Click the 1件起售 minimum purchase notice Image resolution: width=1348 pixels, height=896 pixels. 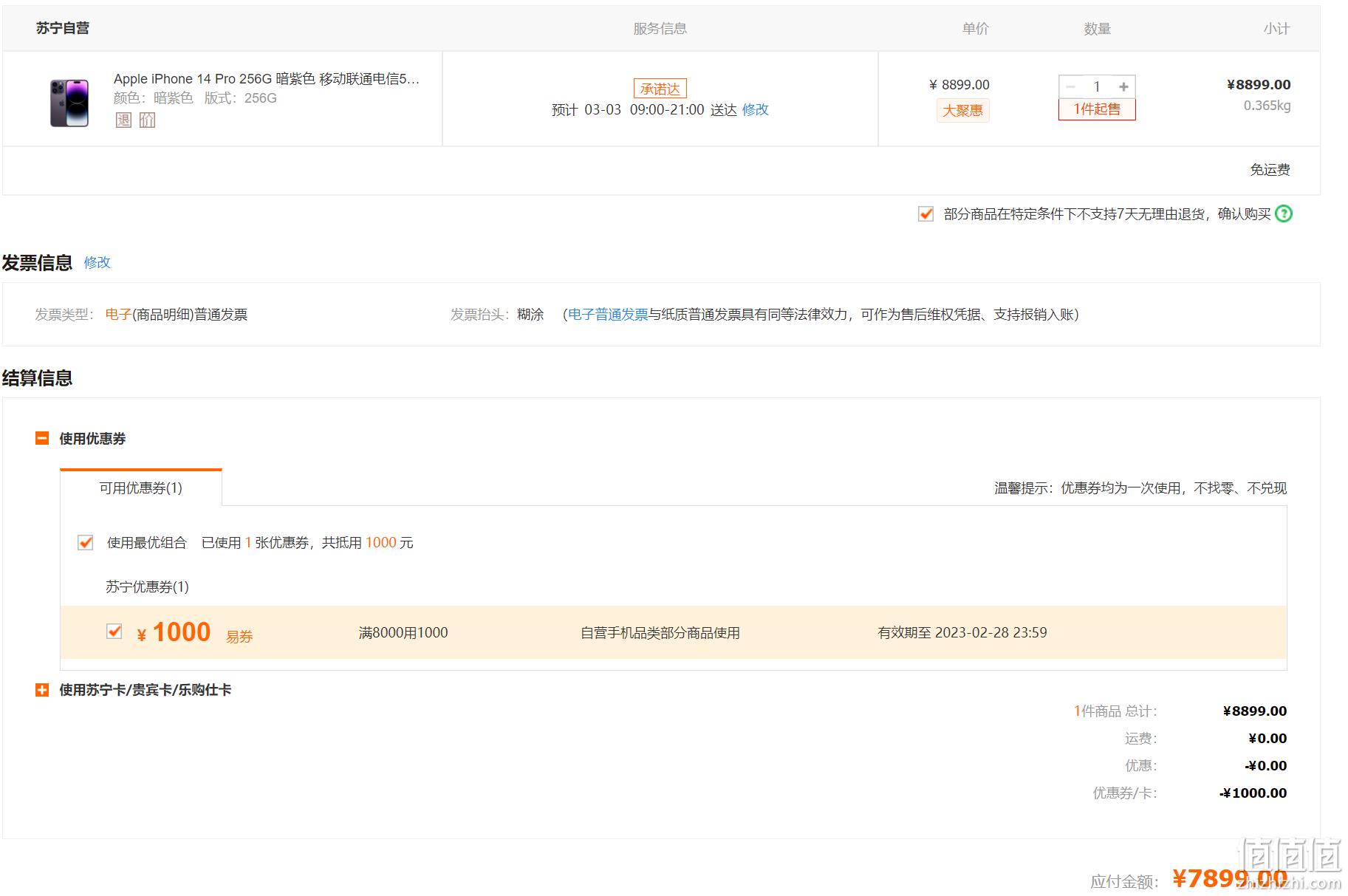[1097, 109]
